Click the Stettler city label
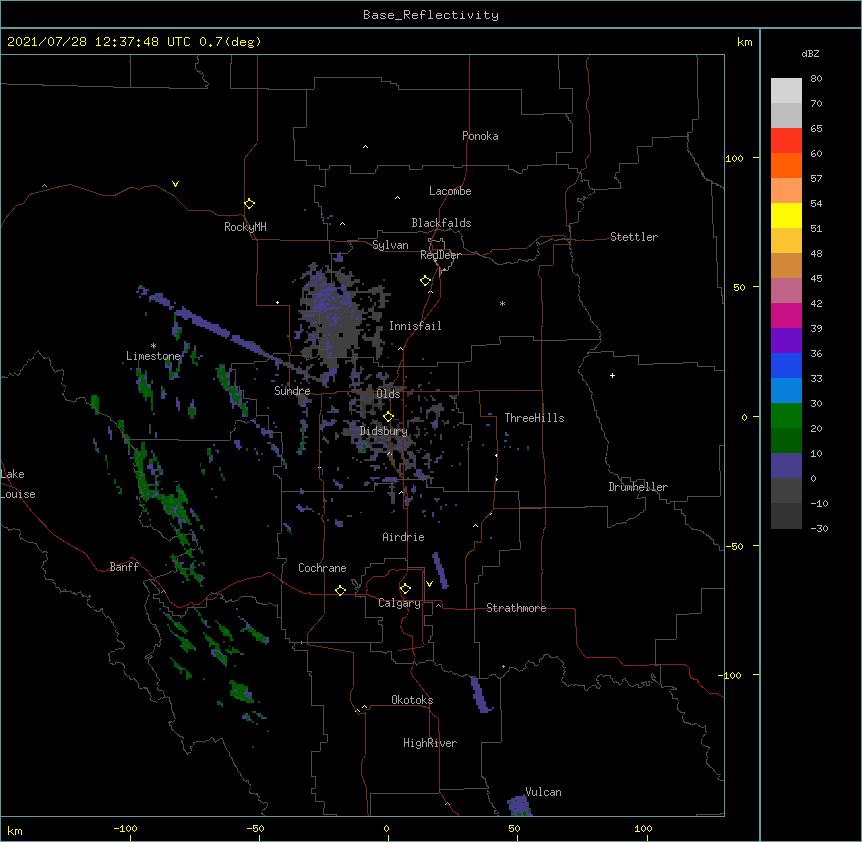 pos(634,237)
